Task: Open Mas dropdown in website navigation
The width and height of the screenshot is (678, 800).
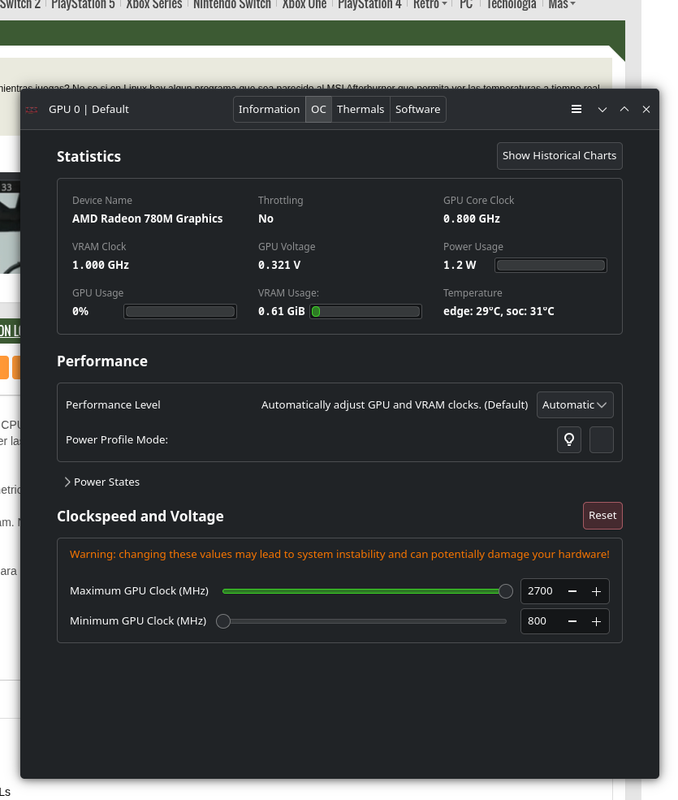Action: coord(561,5)
